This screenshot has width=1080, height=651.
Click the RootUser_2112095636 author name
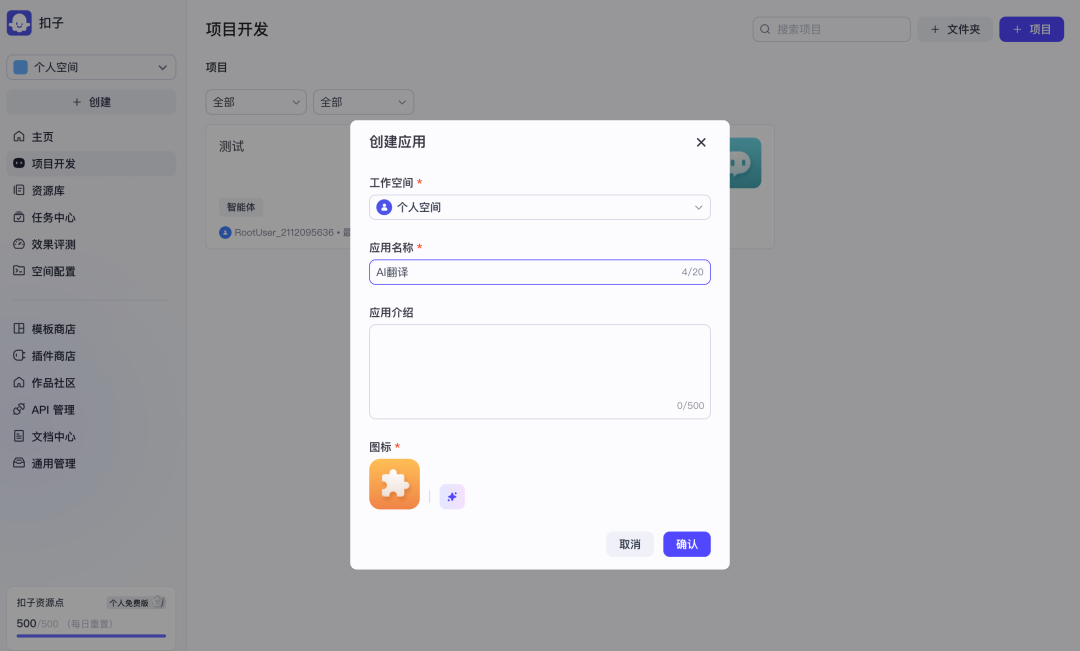click(x=284, y=233)
